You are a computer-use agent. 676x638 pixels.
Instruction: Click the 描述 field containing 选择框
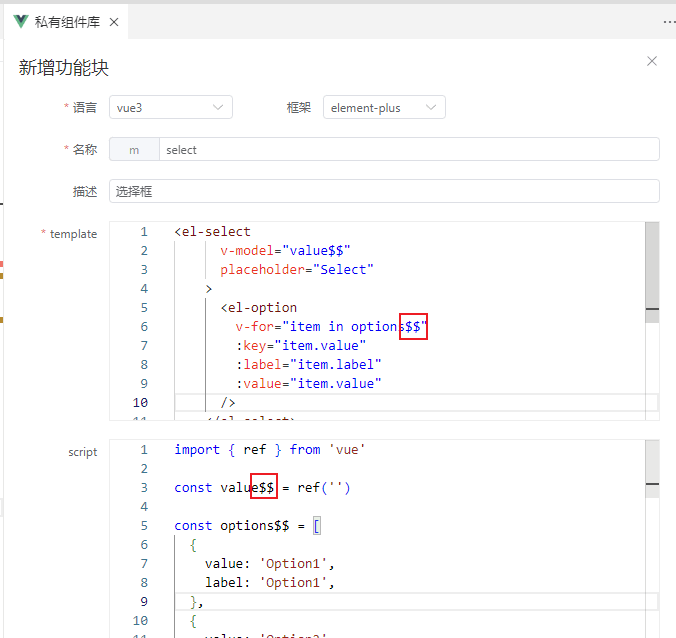(384, 191)
